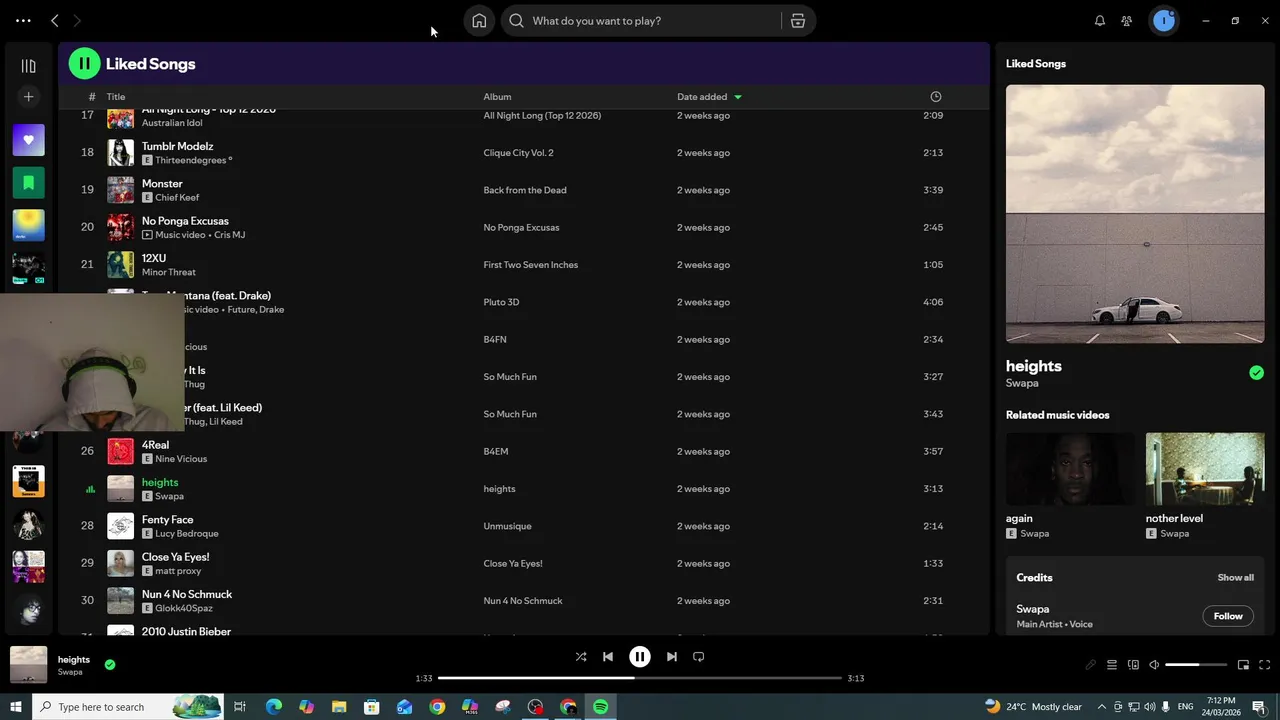Show all credits
Screen dimensions: 1280x720
[x=1235, y=578]
